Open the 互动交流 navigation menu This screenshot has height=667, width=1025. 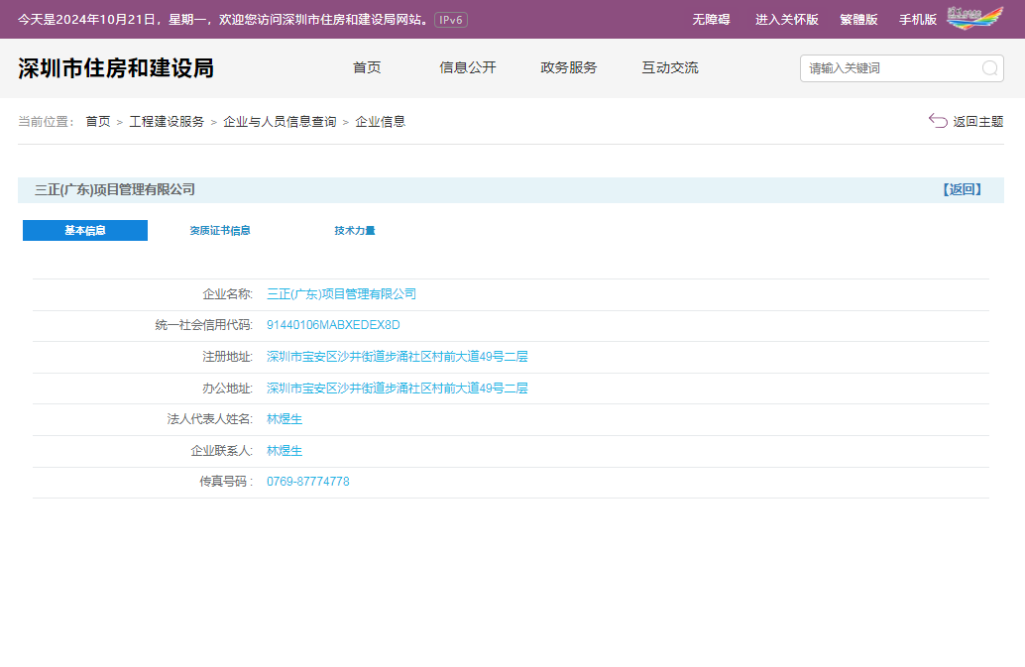(x=670, y=68)
